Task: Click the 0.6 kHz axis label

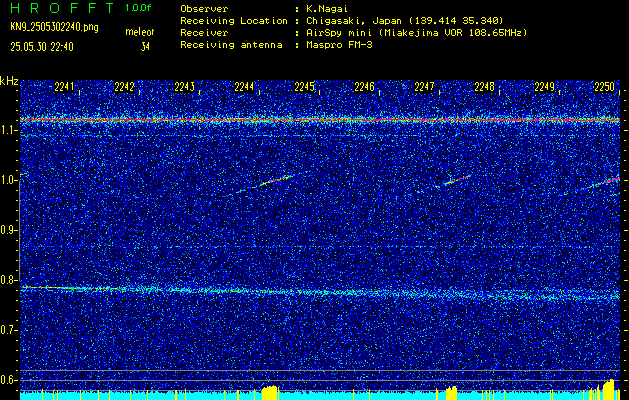Action: tap(7, 380)
